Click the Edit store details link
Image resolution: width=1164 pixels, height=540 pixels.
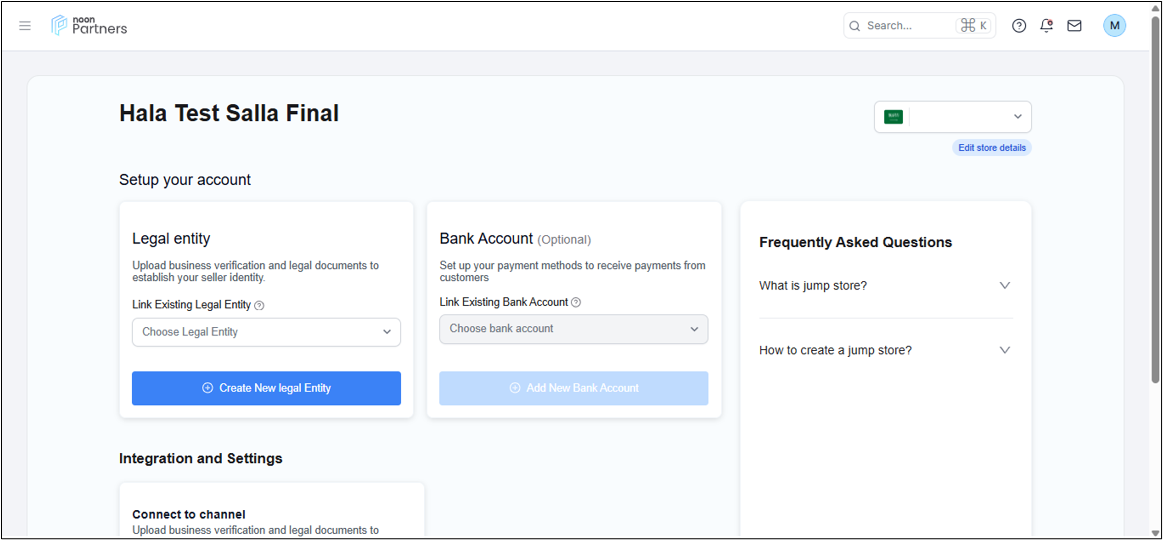(992, 148)
